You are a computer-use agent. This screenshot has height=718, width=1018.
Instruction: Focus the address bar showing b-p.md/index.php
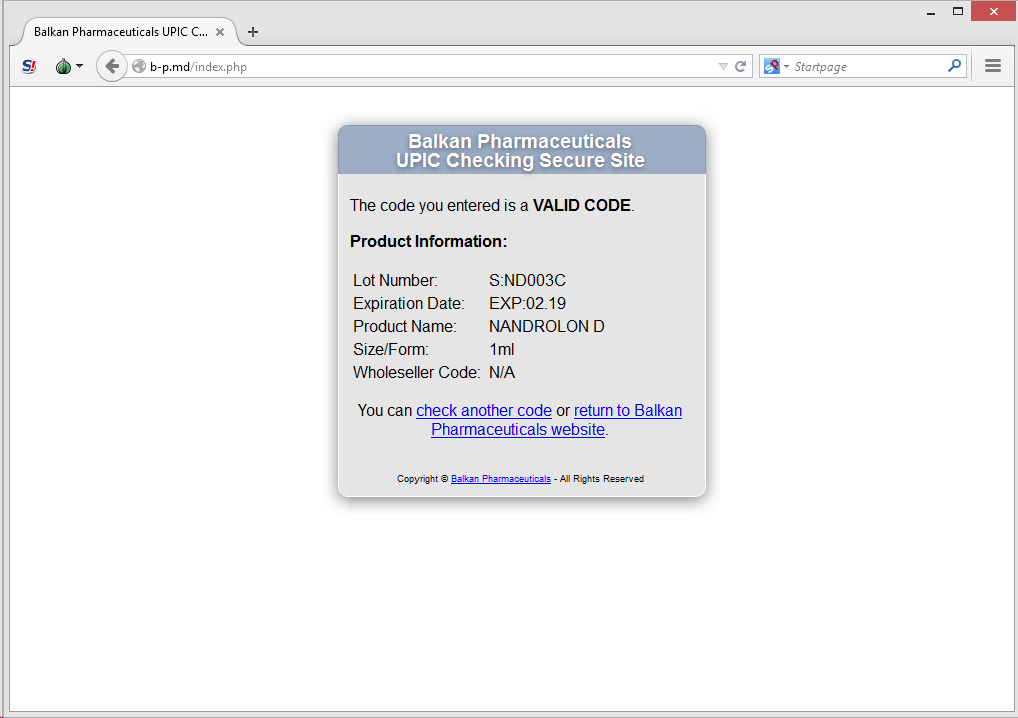[428, 66]
